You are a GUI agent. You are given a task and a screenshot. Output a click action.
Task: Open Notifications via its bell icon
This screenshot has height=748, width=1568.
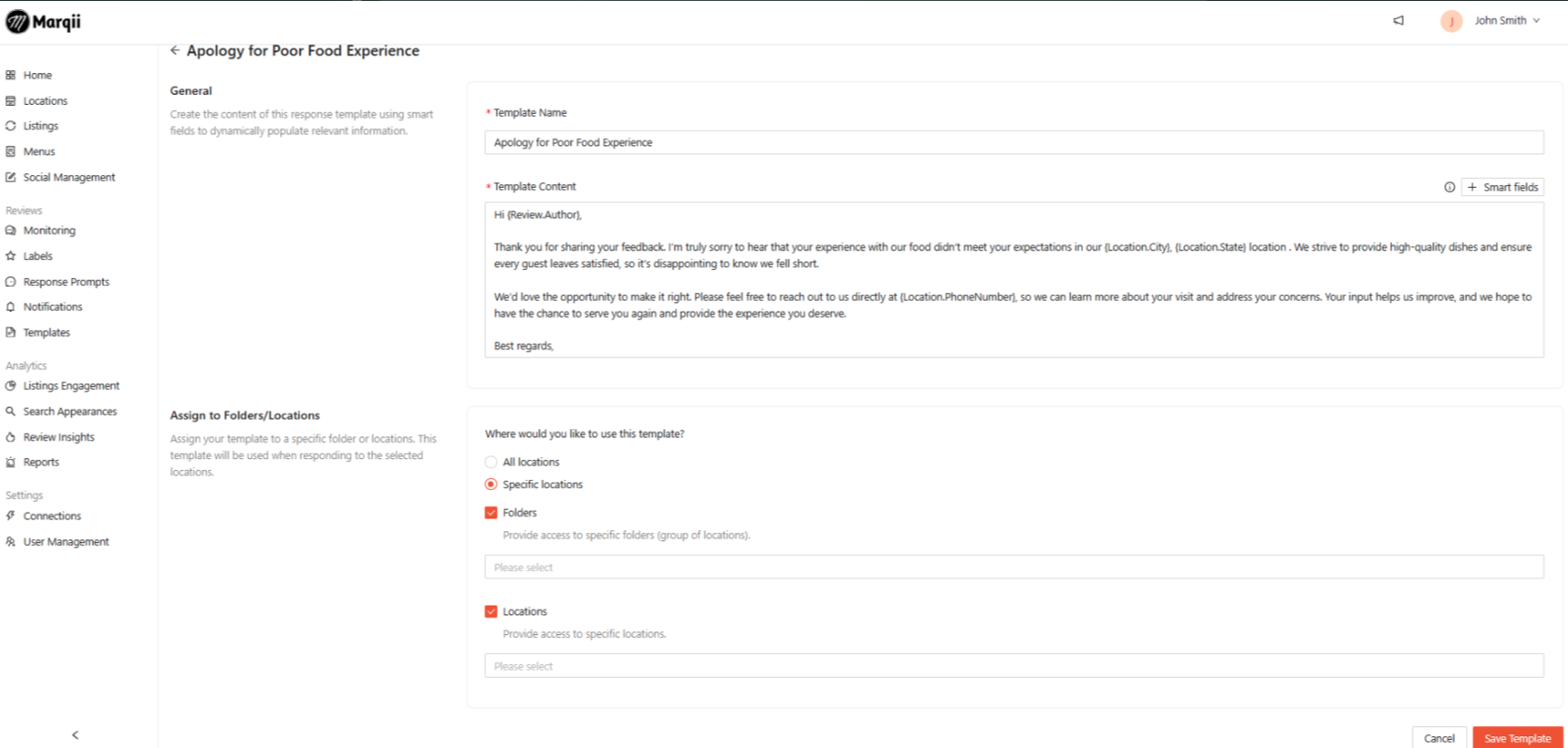(x=11, y=307)
